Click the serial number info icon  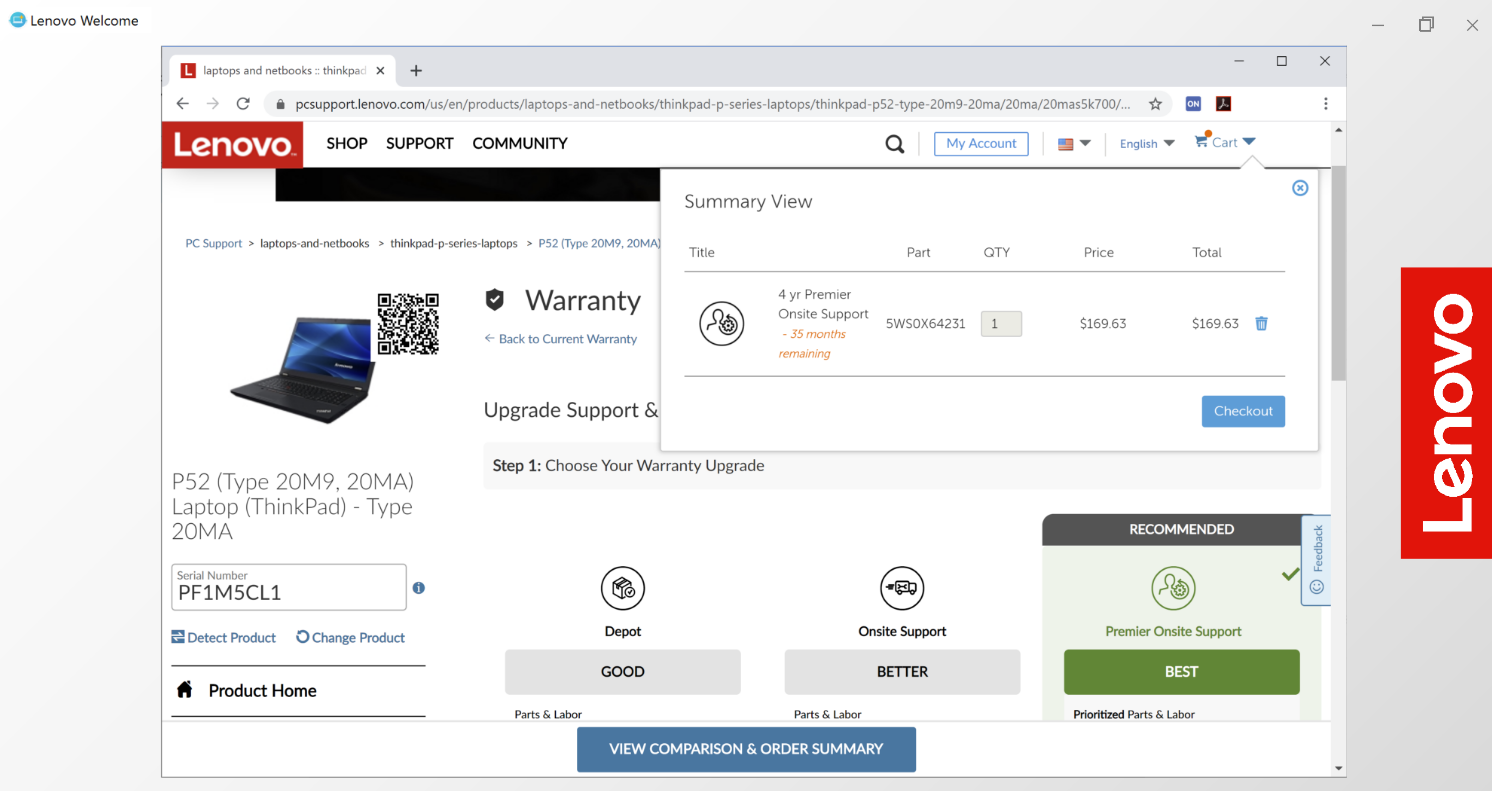418,588
